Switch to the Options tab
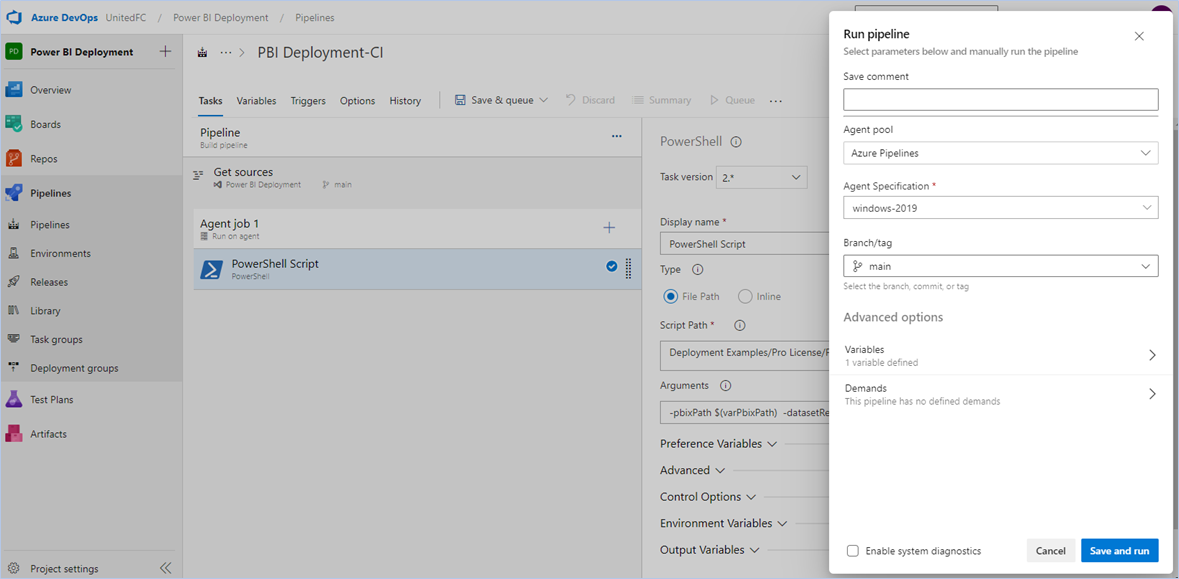Viewport: 1179px width, 579px height. (357, 101)
